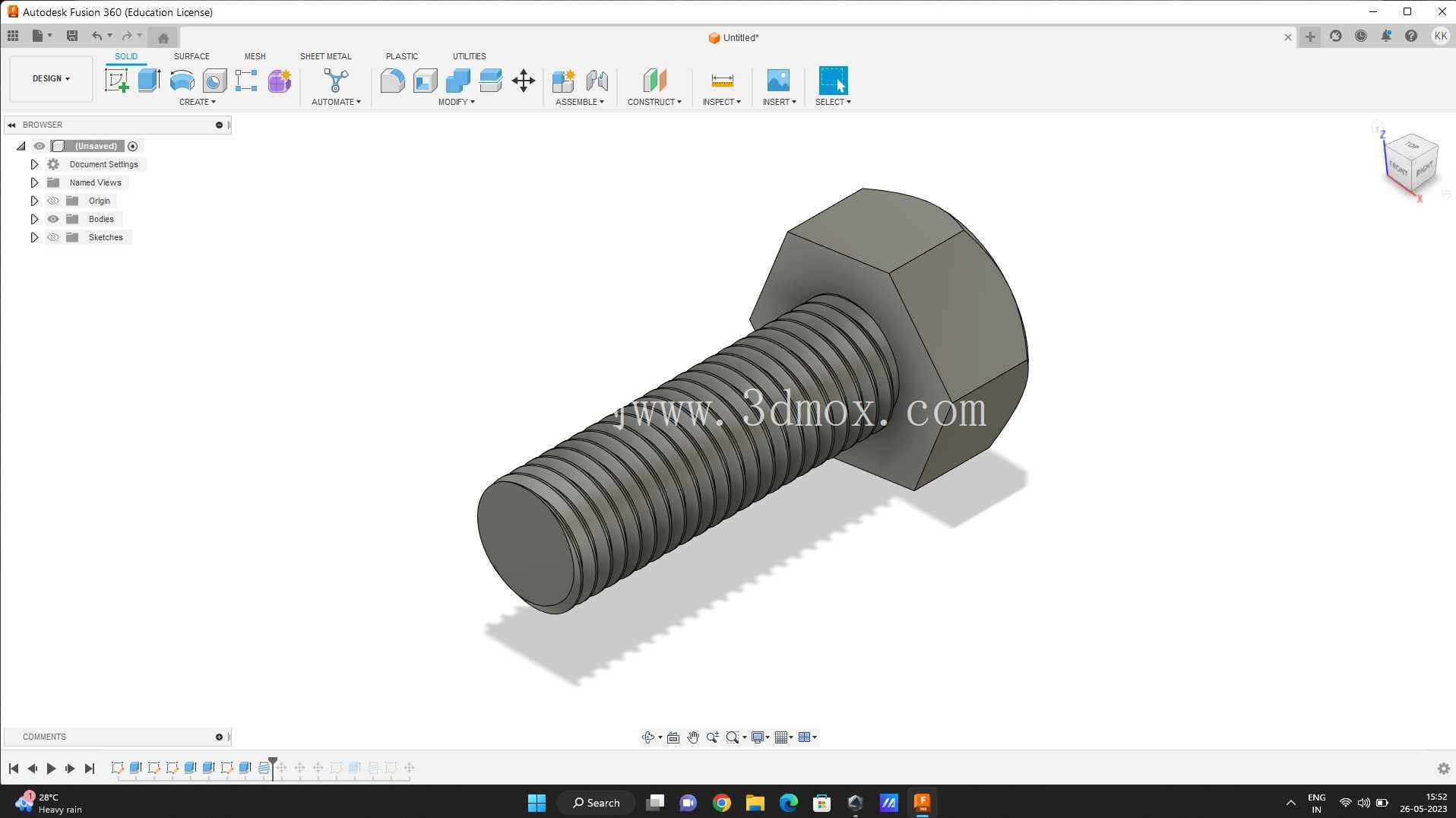This screenshot has height=818, width=1456.
Task: Open the Job Status clock icon
Action: coord(1361,36)
